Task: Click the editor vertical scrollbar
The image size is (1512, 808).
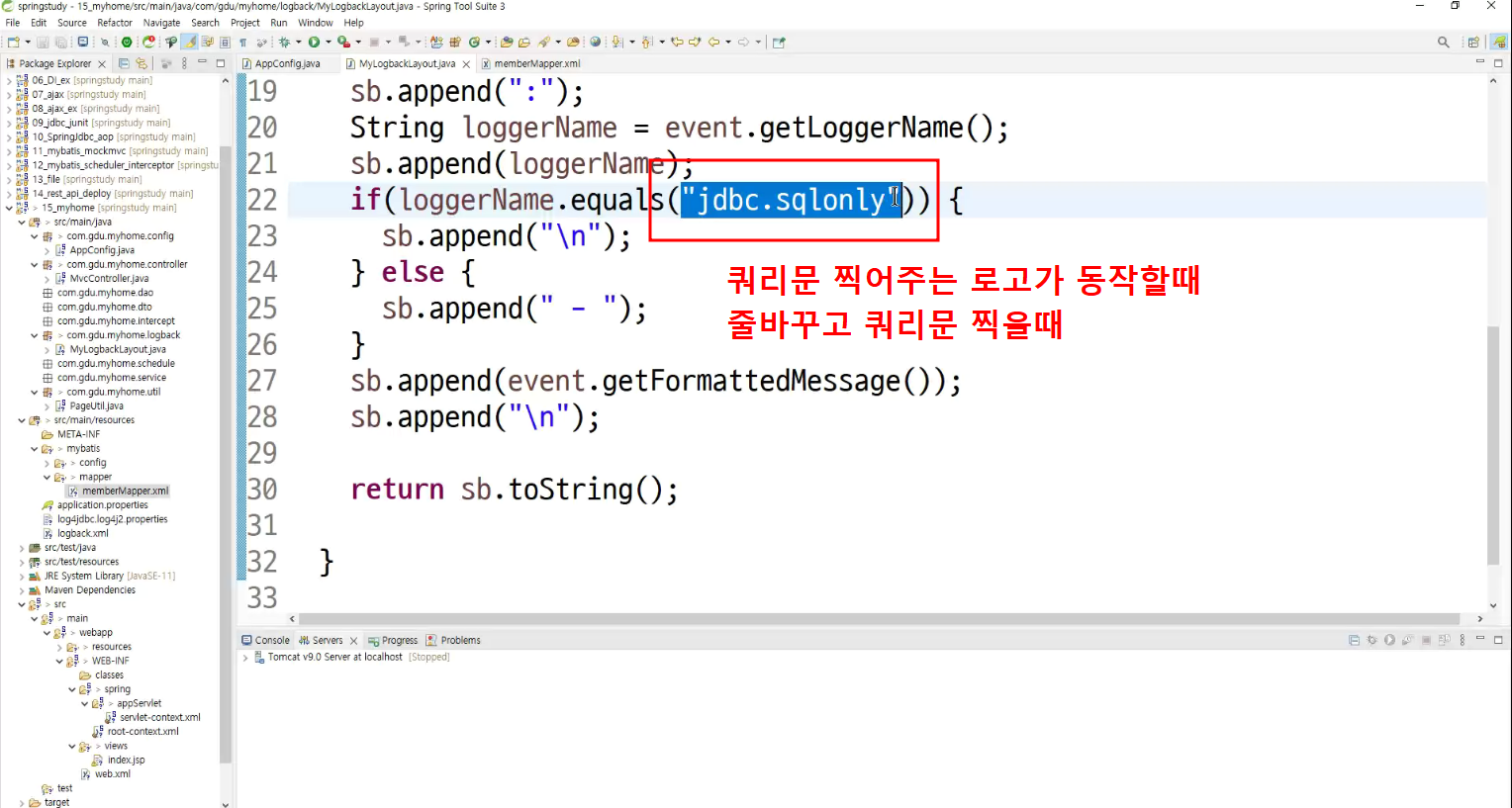Action: (1493, 445)
